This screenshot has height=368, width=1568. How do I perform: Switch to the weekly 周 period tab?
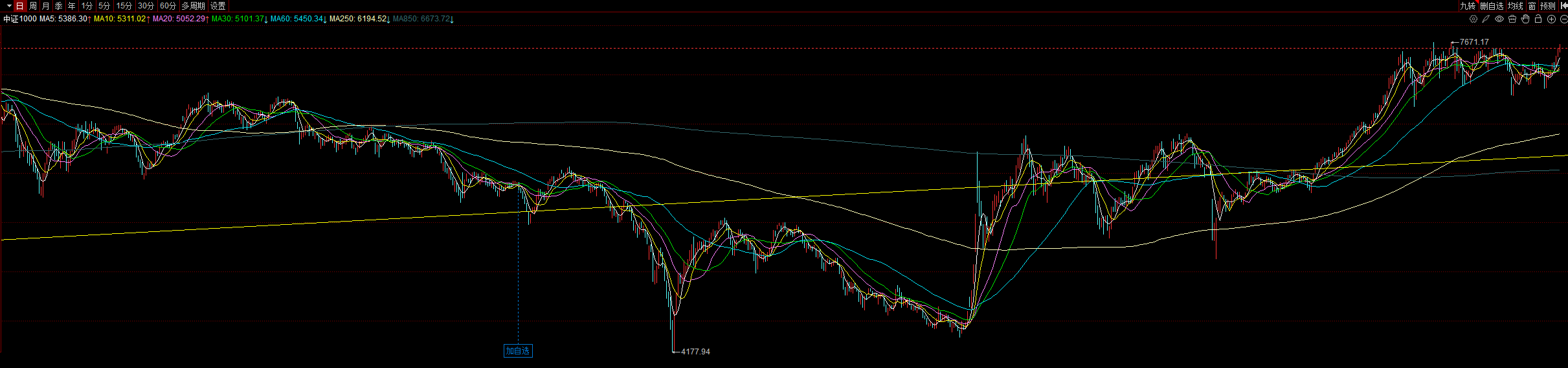(x=33, y=6)
